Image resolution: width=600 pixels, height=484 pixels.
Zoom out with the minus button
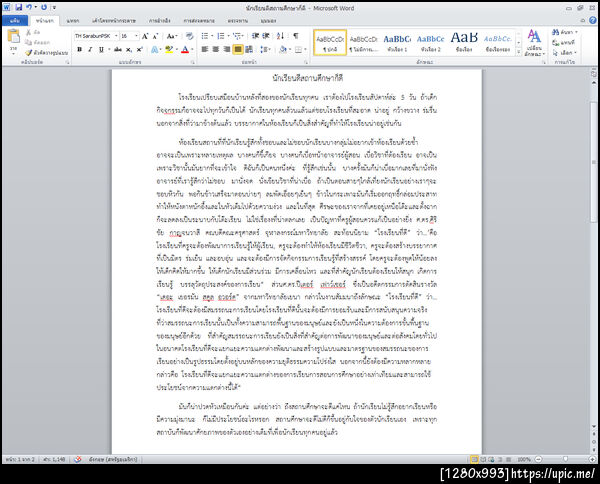[538, 459]
